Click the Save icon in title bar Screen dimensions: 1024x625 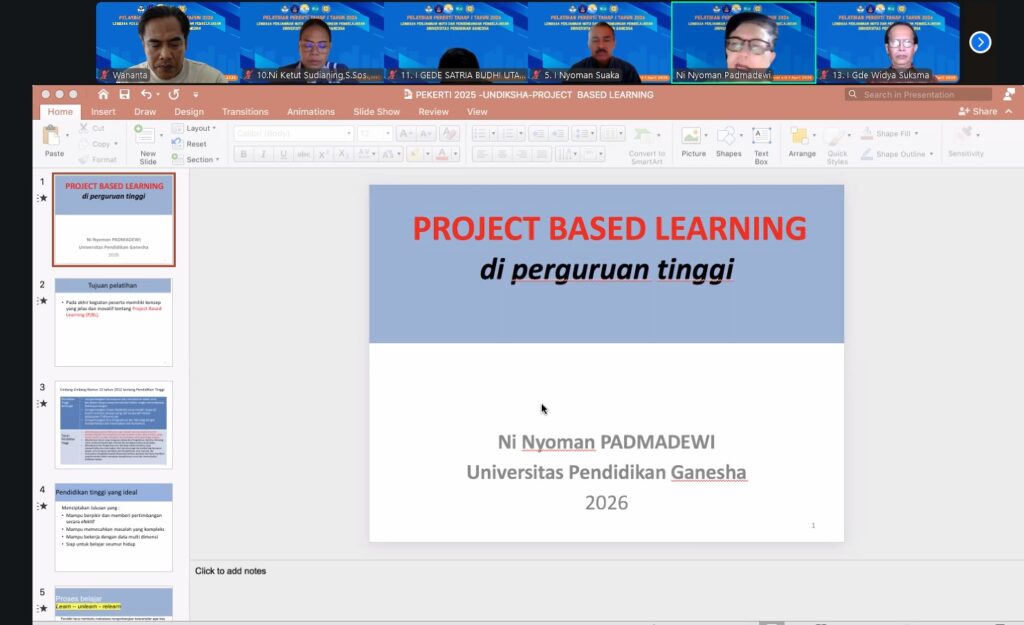(x=127, y=94)
